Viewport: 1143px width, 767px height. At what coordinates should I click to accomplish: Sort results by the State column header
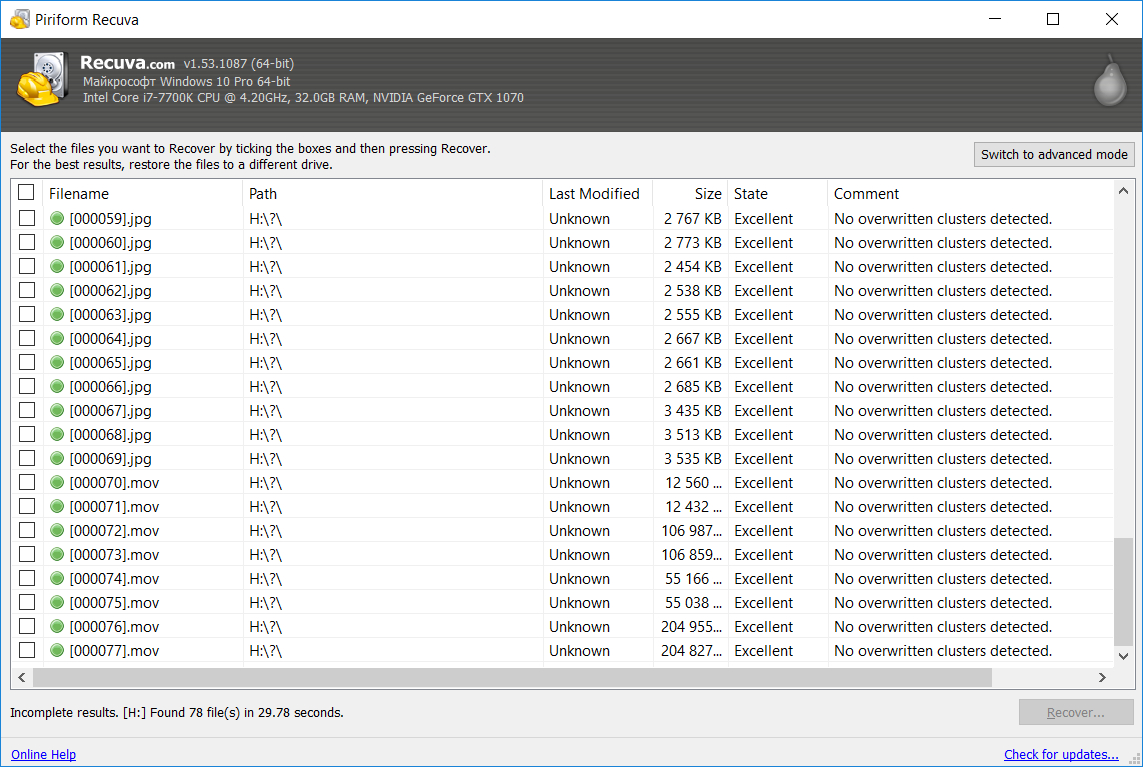click(x=777, y=194)
